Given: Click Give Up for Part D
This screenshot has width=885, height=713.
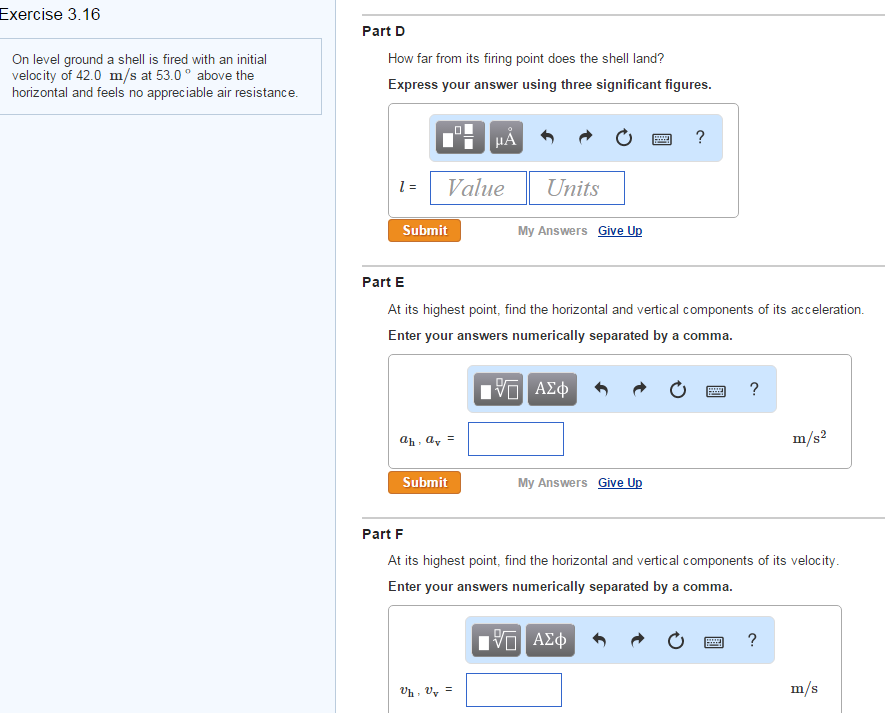Looking at the screenshot, I should [x=619, y=230].
